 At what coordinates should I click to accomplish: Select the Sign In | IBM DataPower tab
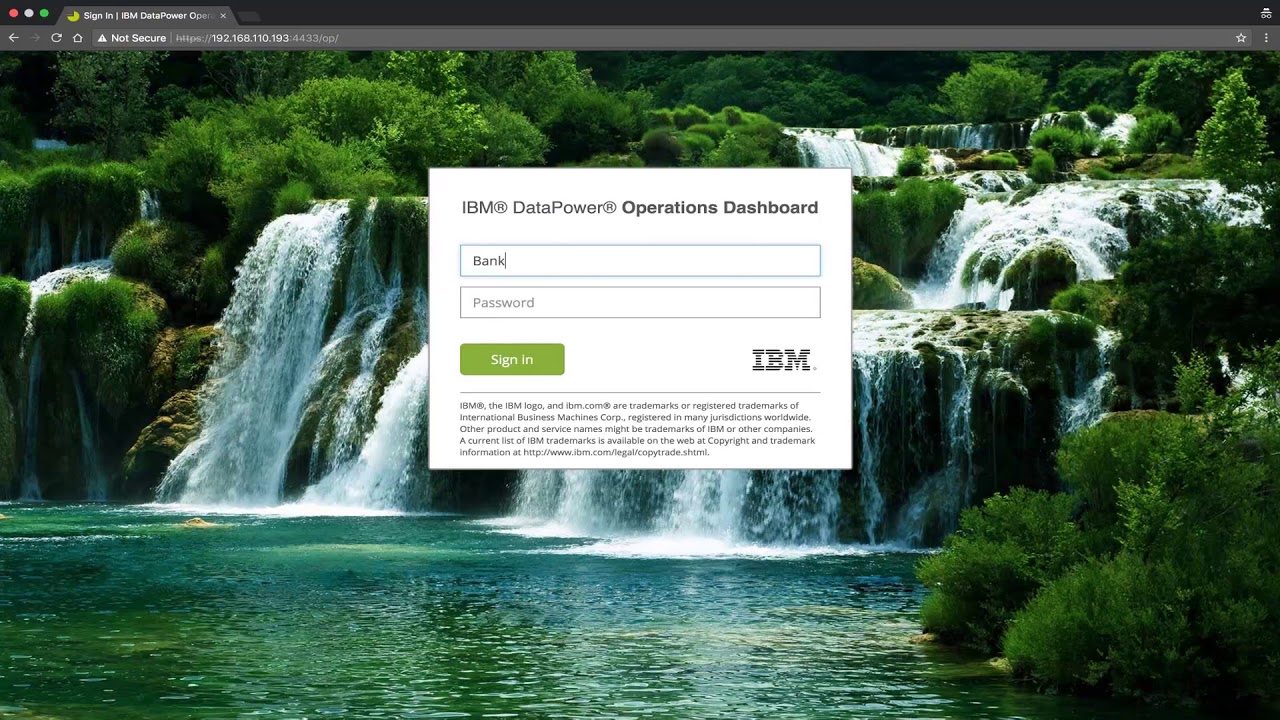pos(146,15)
